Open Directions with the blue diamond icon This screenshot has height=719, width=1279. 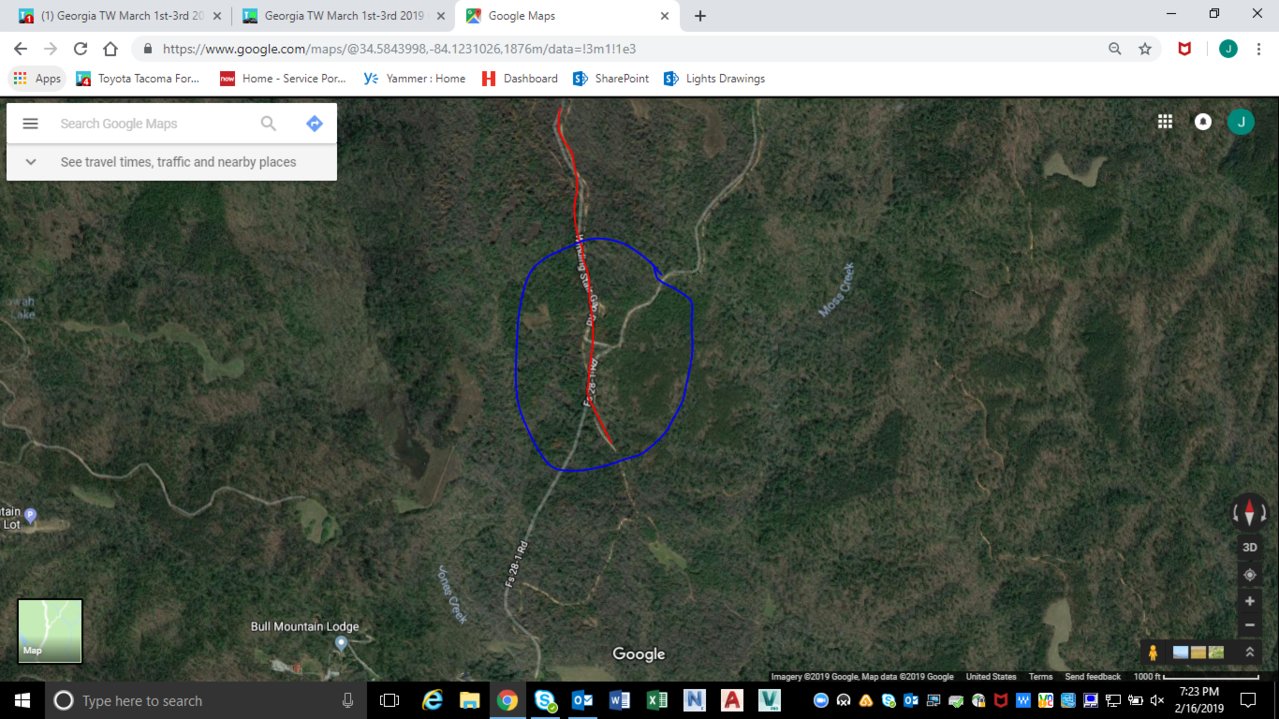(314, 123)
